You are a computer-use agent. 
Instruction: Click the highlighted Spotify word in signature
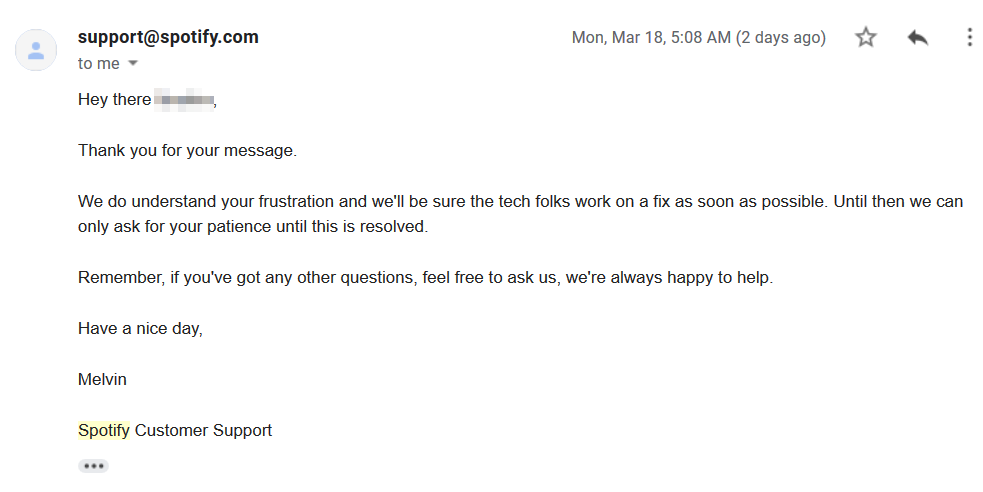coord(103,431)
